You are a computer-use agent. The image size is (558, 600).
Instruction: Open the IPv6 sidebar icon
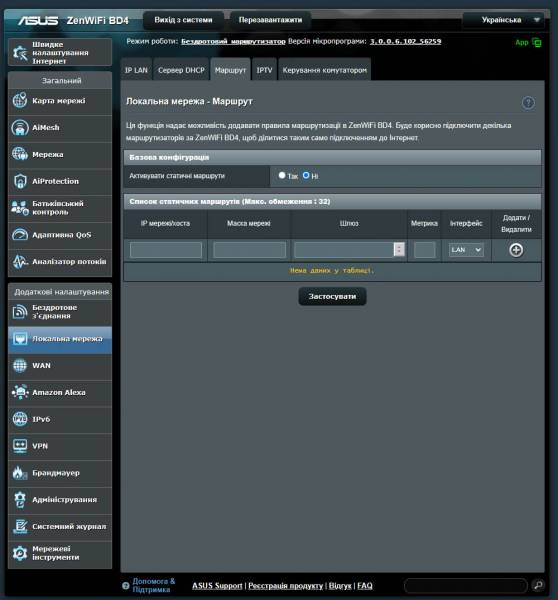point(20,419)
